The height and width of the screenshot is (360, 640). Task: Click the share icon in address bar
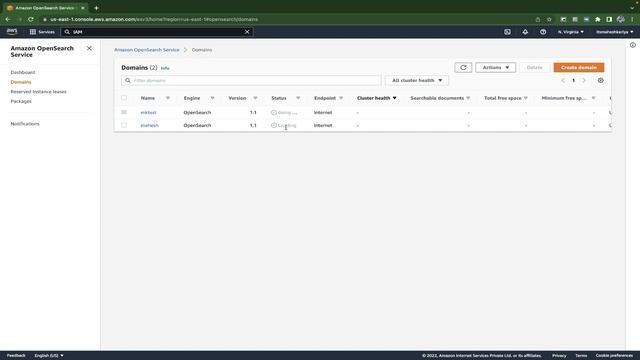point(538,19)
